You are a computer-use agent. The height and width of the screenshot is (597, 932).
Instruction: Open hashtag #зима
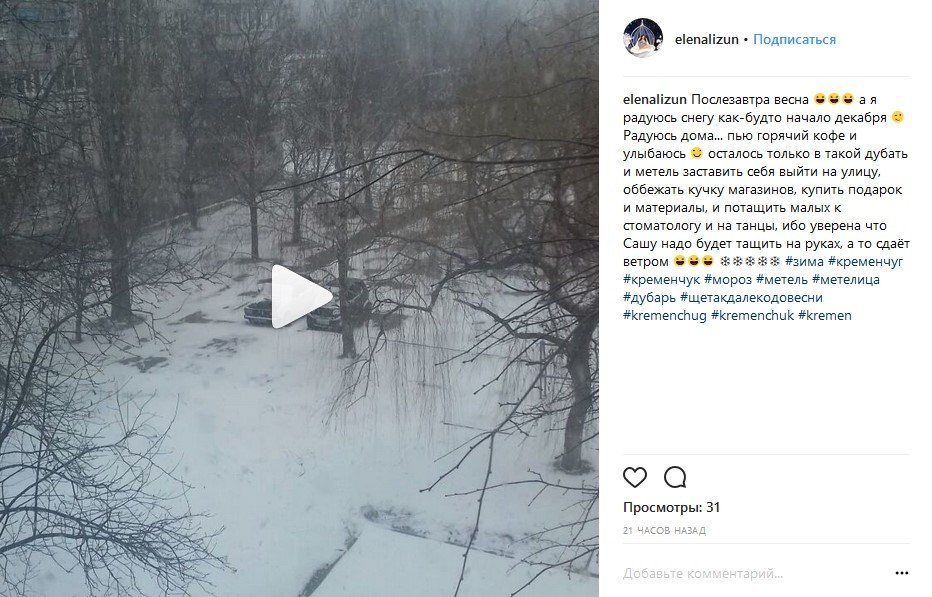tap(804, 261)
